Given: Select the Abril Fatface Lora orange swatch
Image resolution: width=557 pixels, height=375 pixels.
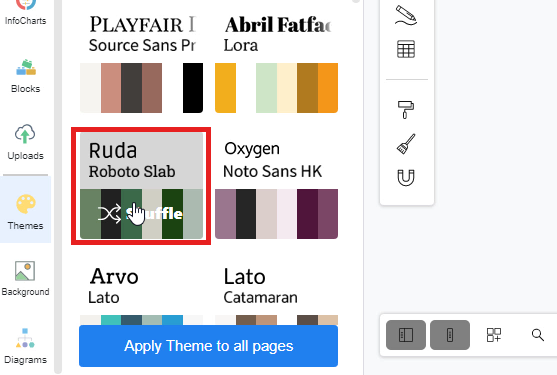Looking at the screenshot, I should [328, 88].
